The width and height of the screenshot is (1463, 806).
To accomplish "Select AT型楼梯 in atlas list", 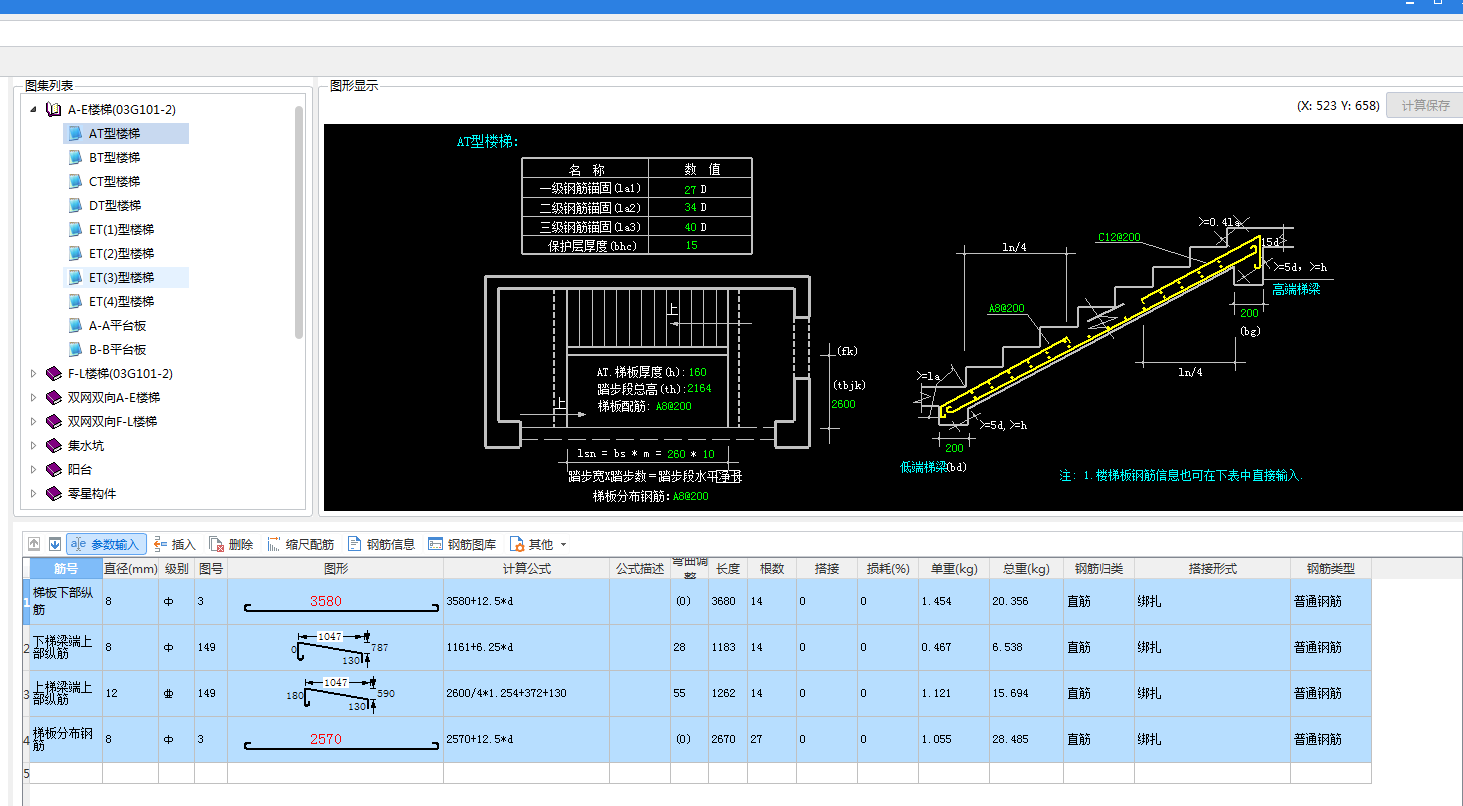I will point(114,134).
